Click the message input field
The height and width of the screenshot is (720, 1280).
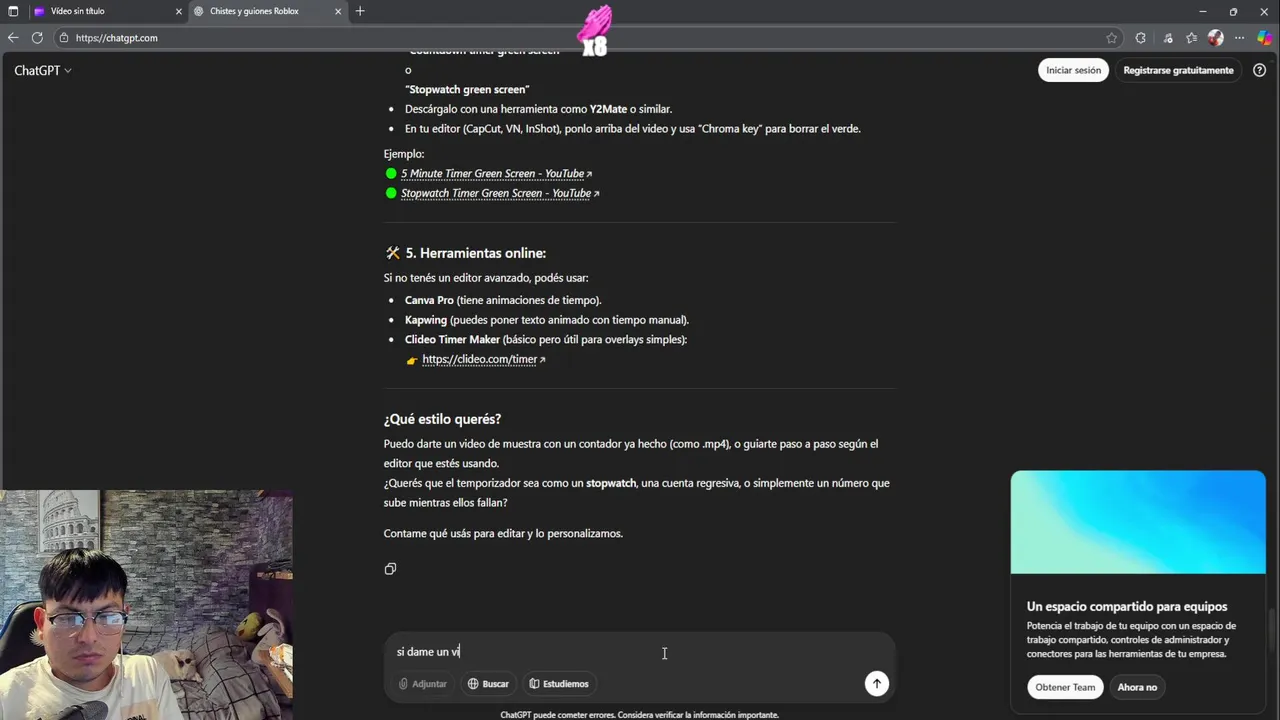[640, 652]
